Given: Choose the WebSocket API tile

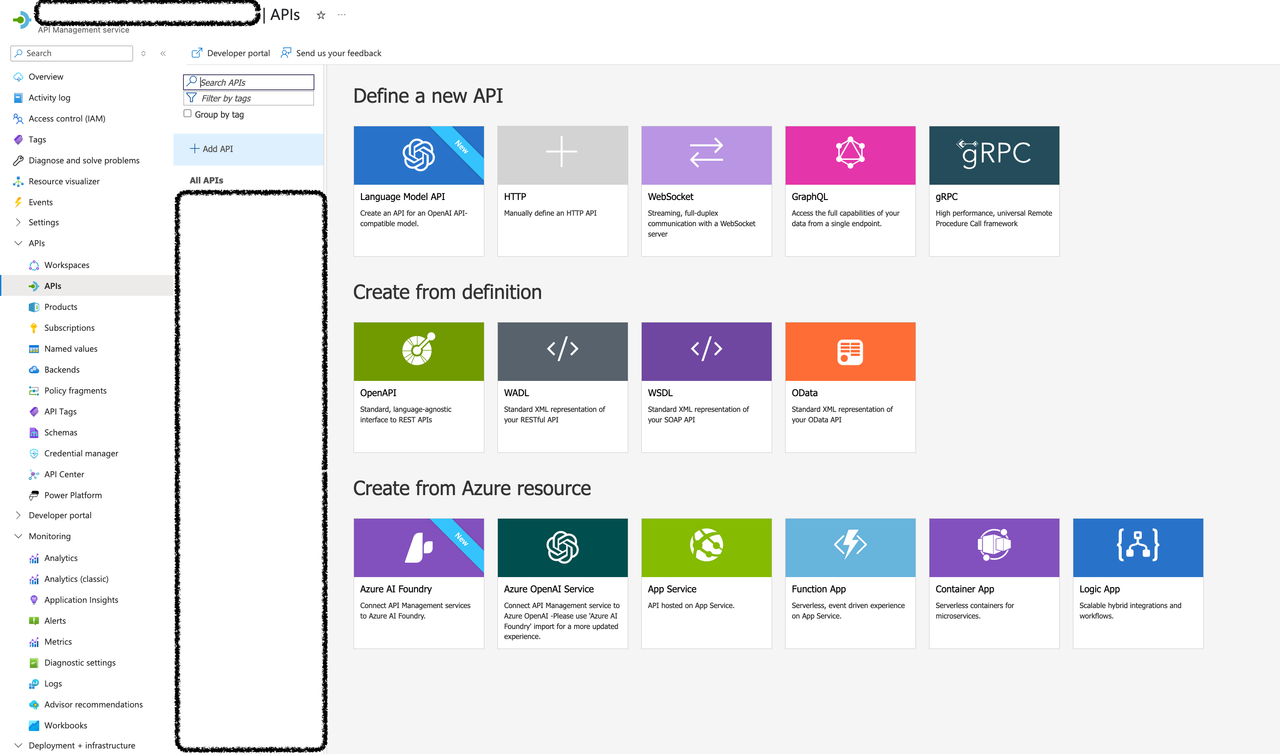Looking at the screenshot, I should [706, 191].
